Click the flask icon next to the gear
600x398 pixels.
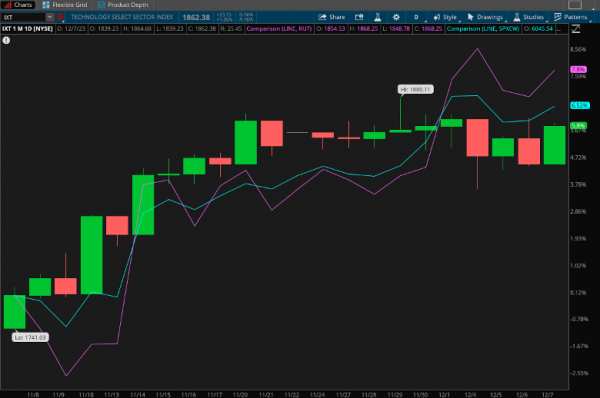tap(377, 17)
